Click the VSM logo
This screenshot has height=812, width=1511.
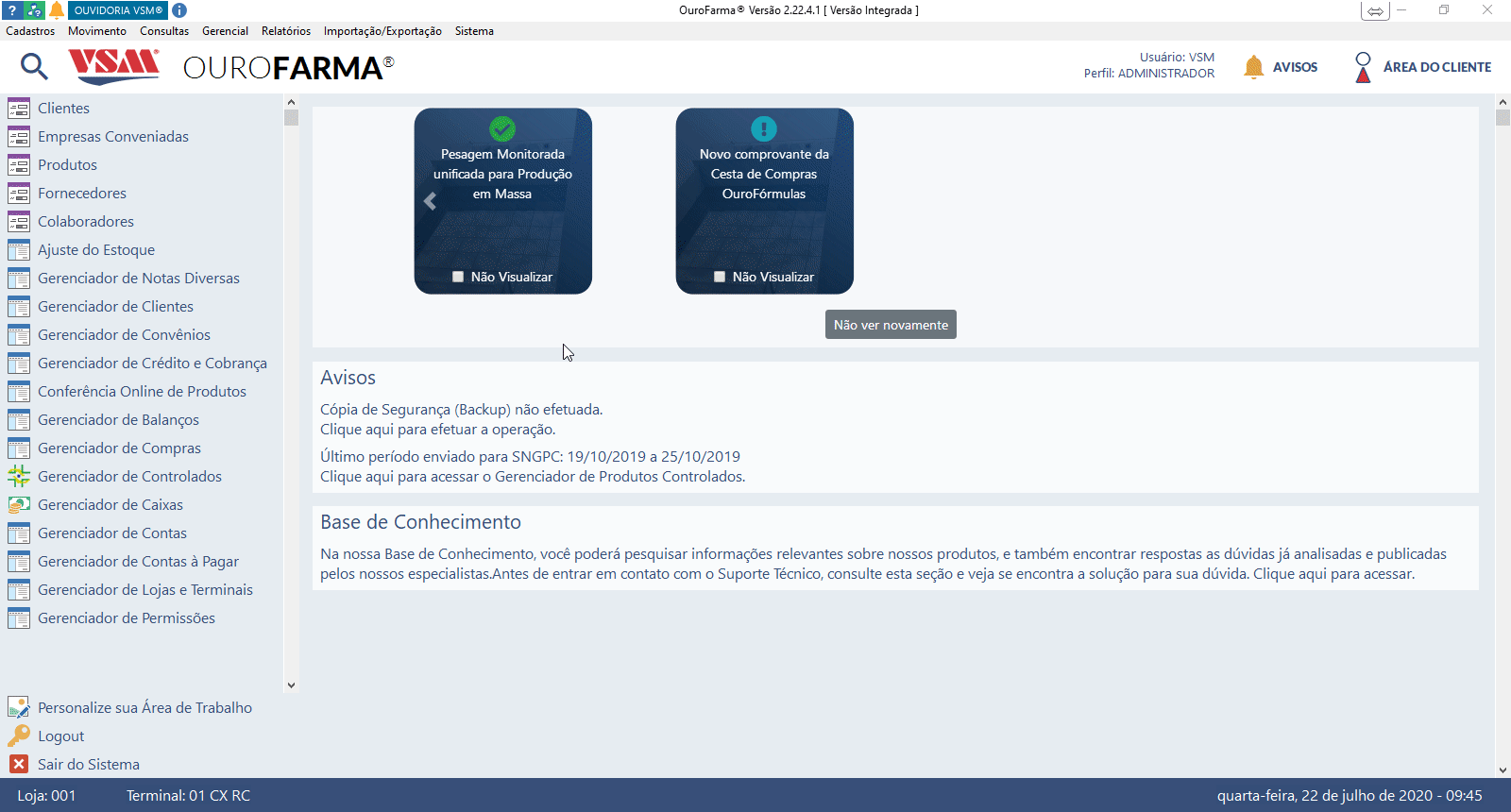pos(113,66)
